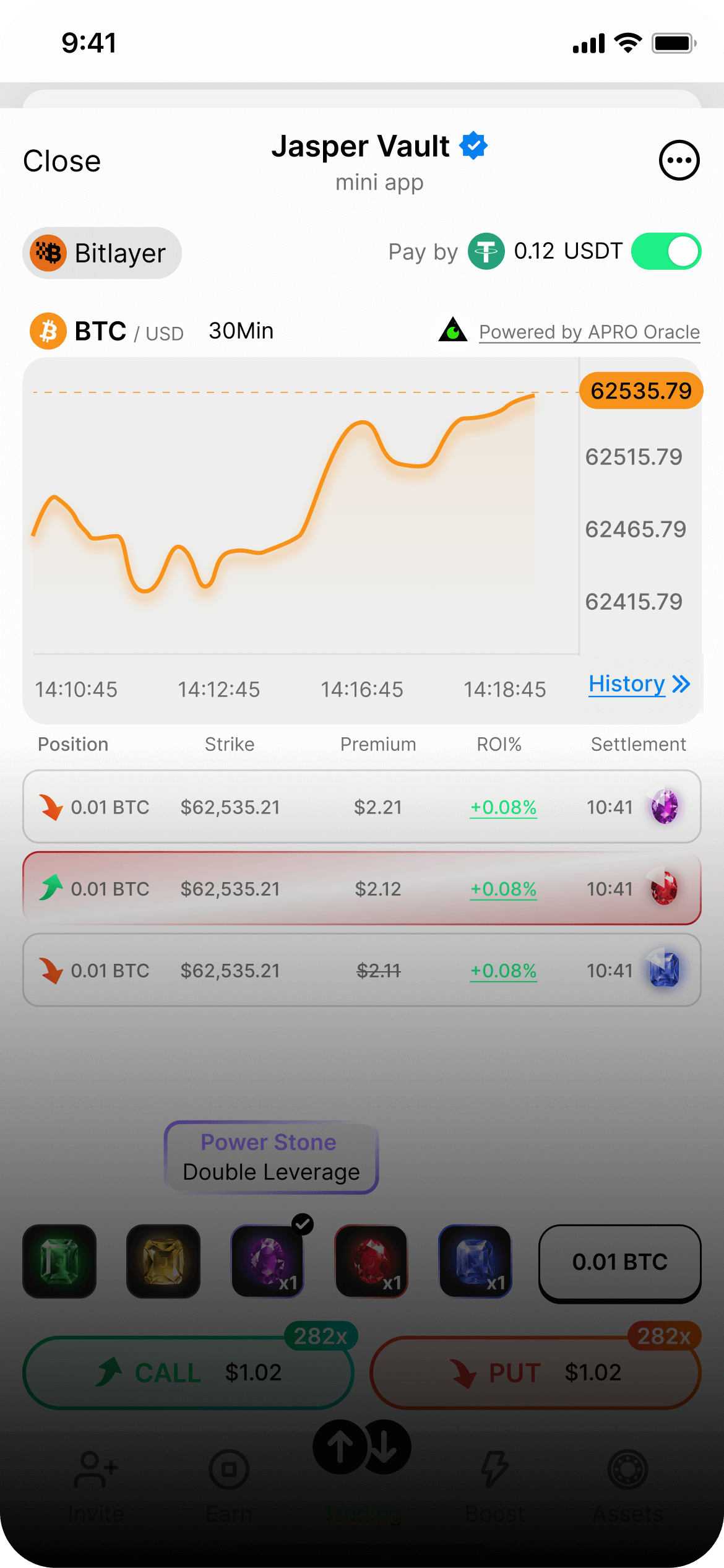
Task: Tap the Tether USDT coin icon
Action: [486, 251]
